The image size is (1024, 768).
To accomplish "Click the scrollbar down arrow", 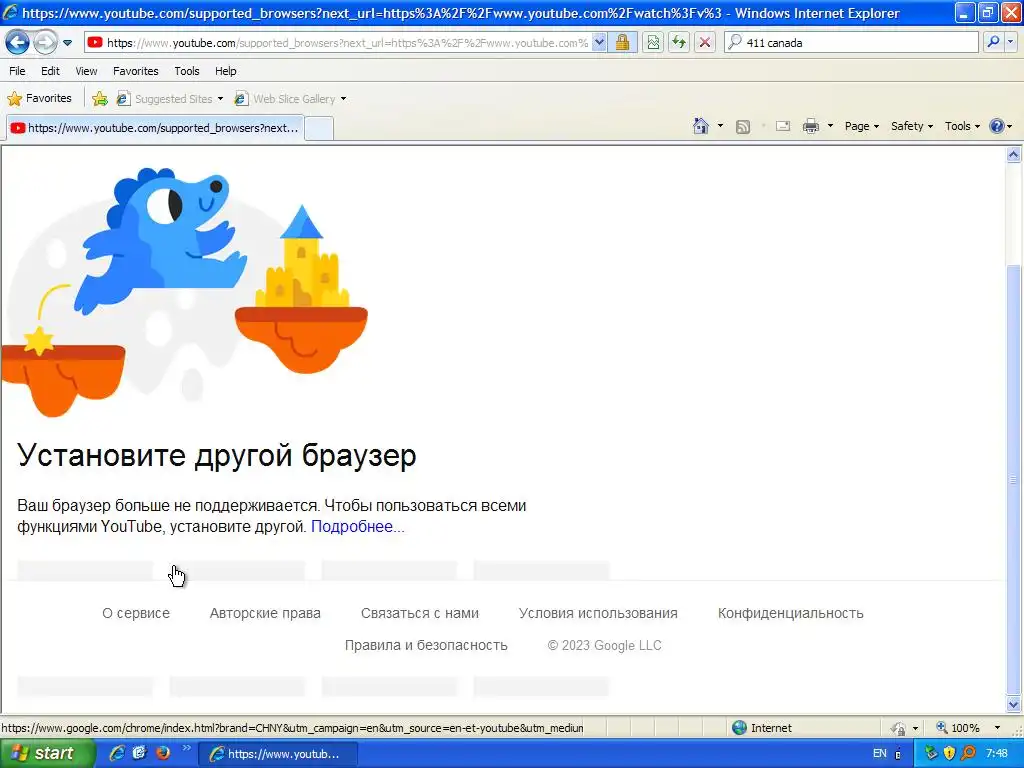I will [1014, 704].
